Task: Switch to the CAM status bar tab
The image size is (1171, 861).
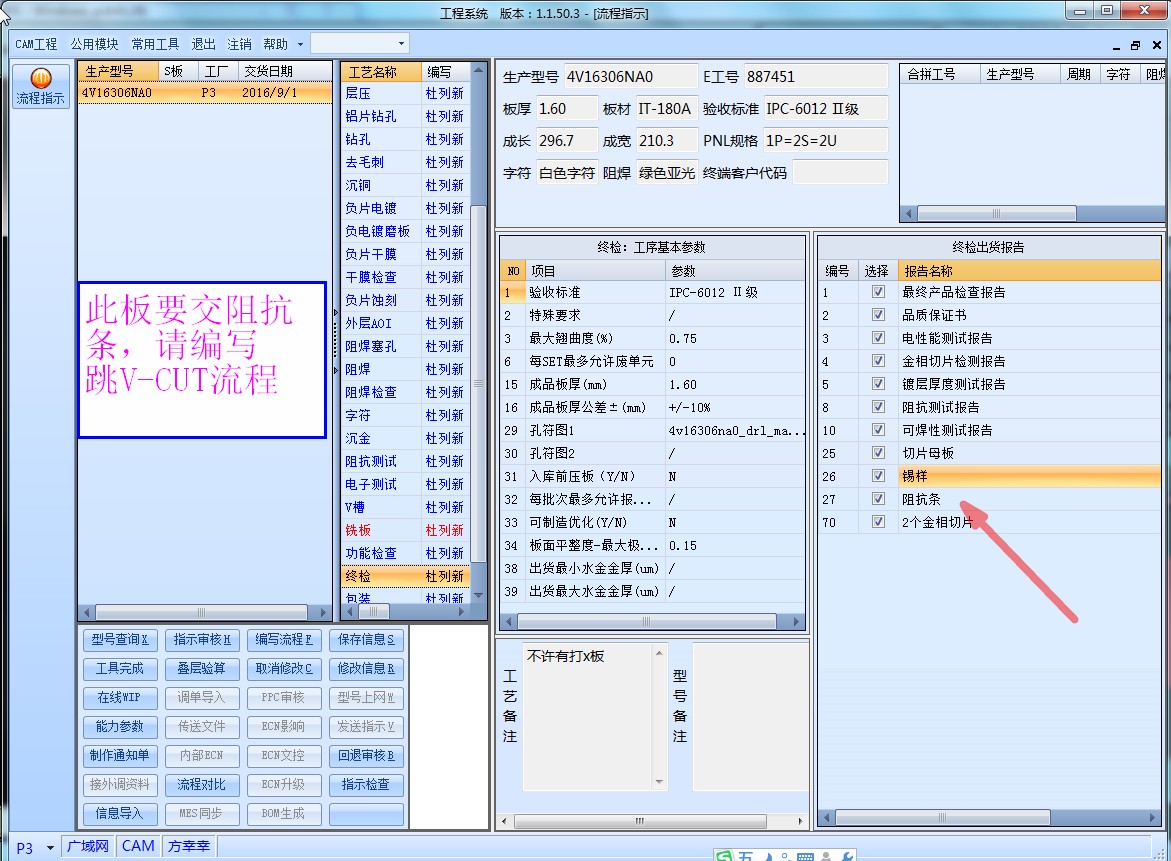Action: (138, 846)
